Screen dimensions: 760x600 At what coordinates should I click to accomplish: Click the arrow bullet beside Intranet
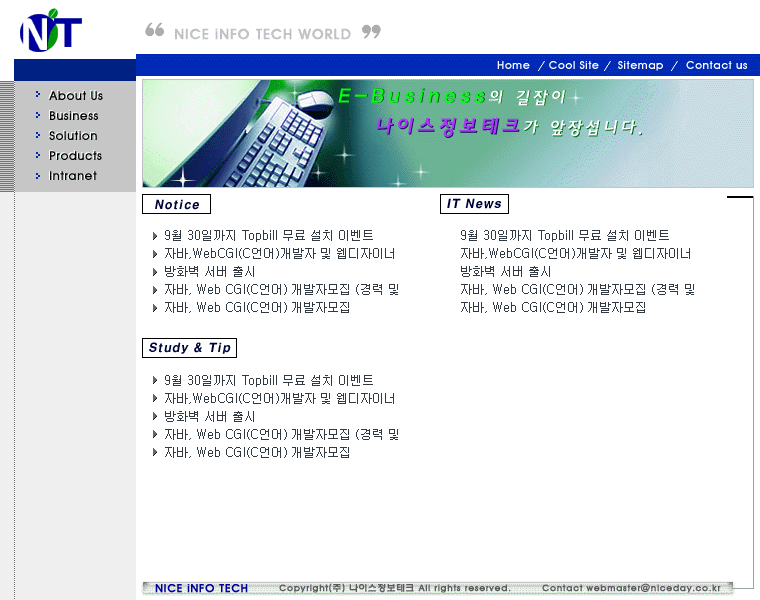click(x=38, y=175)
